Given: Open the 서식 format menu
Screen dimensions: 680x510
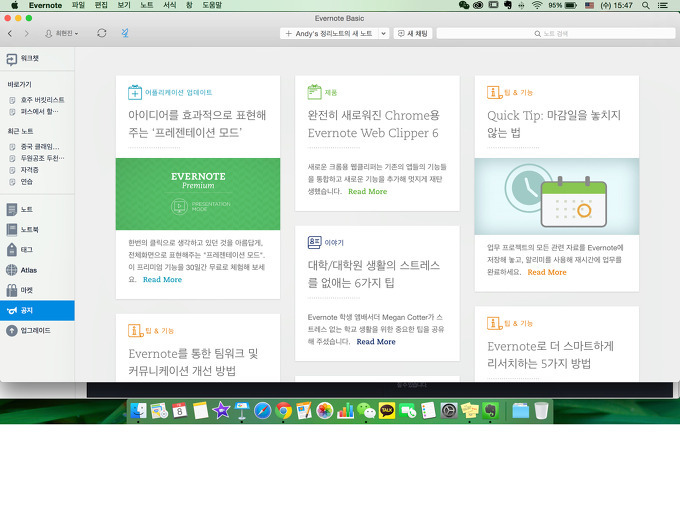Looking at the screenshot, I should 170,5.
